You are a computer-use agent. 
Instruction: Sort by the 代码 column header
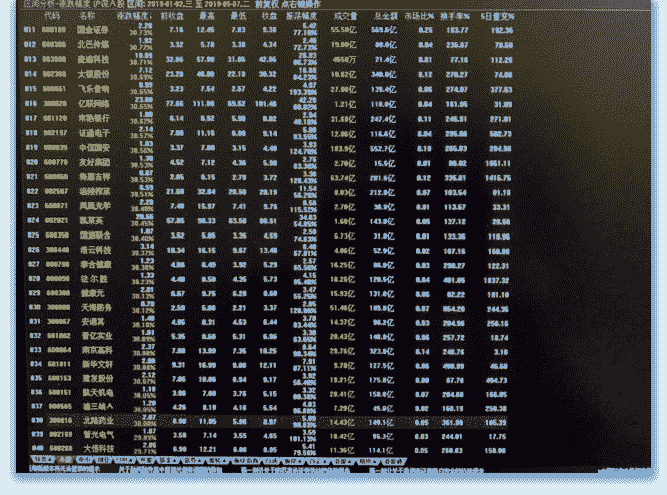coord(52,16)
